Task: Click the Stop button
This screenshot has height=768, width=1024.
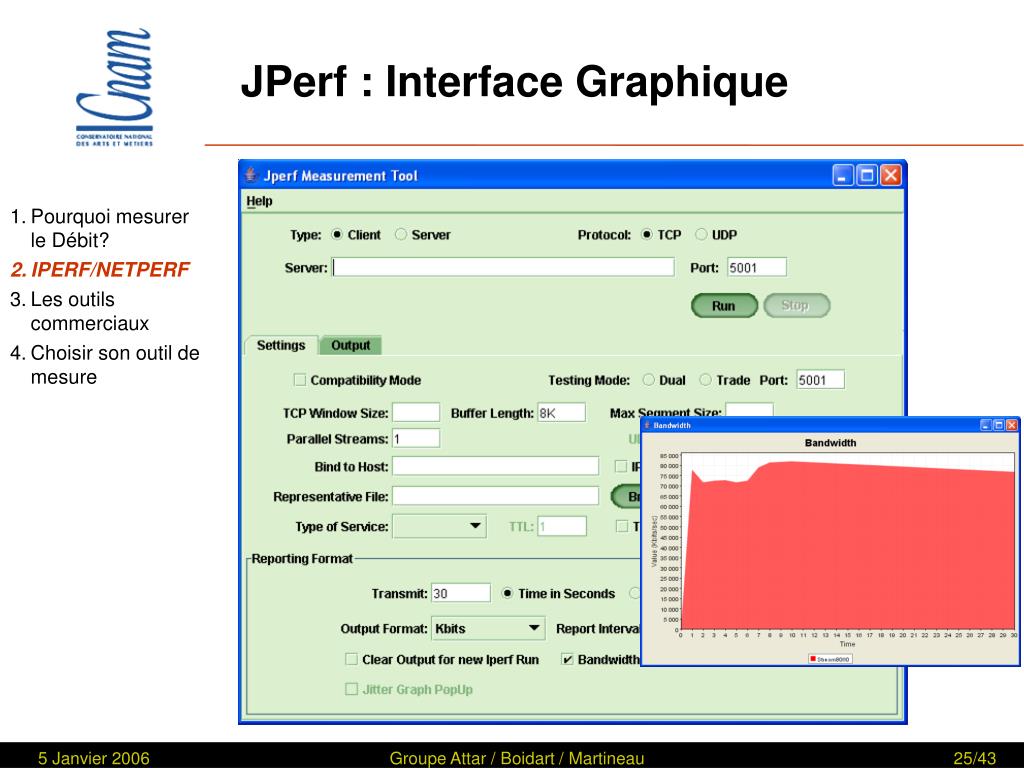Action: pyautogui.click(x=796, y=306)
